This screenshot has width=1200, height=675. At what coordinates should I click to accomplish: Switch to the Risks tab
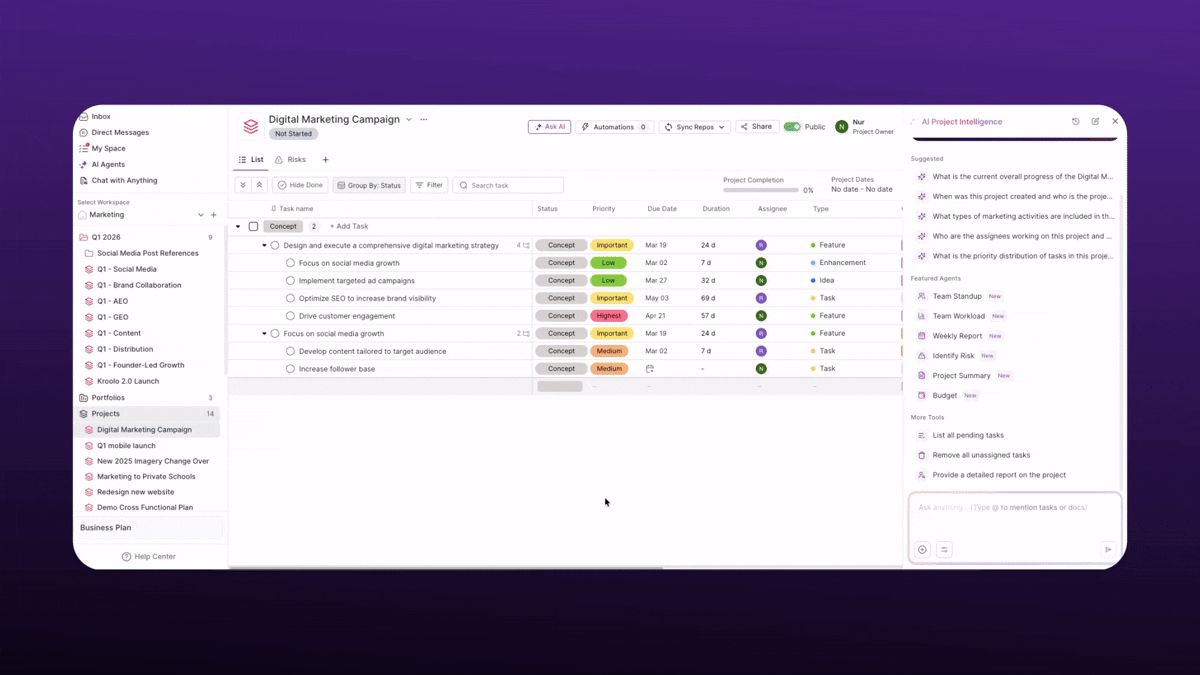click(291, 160)
